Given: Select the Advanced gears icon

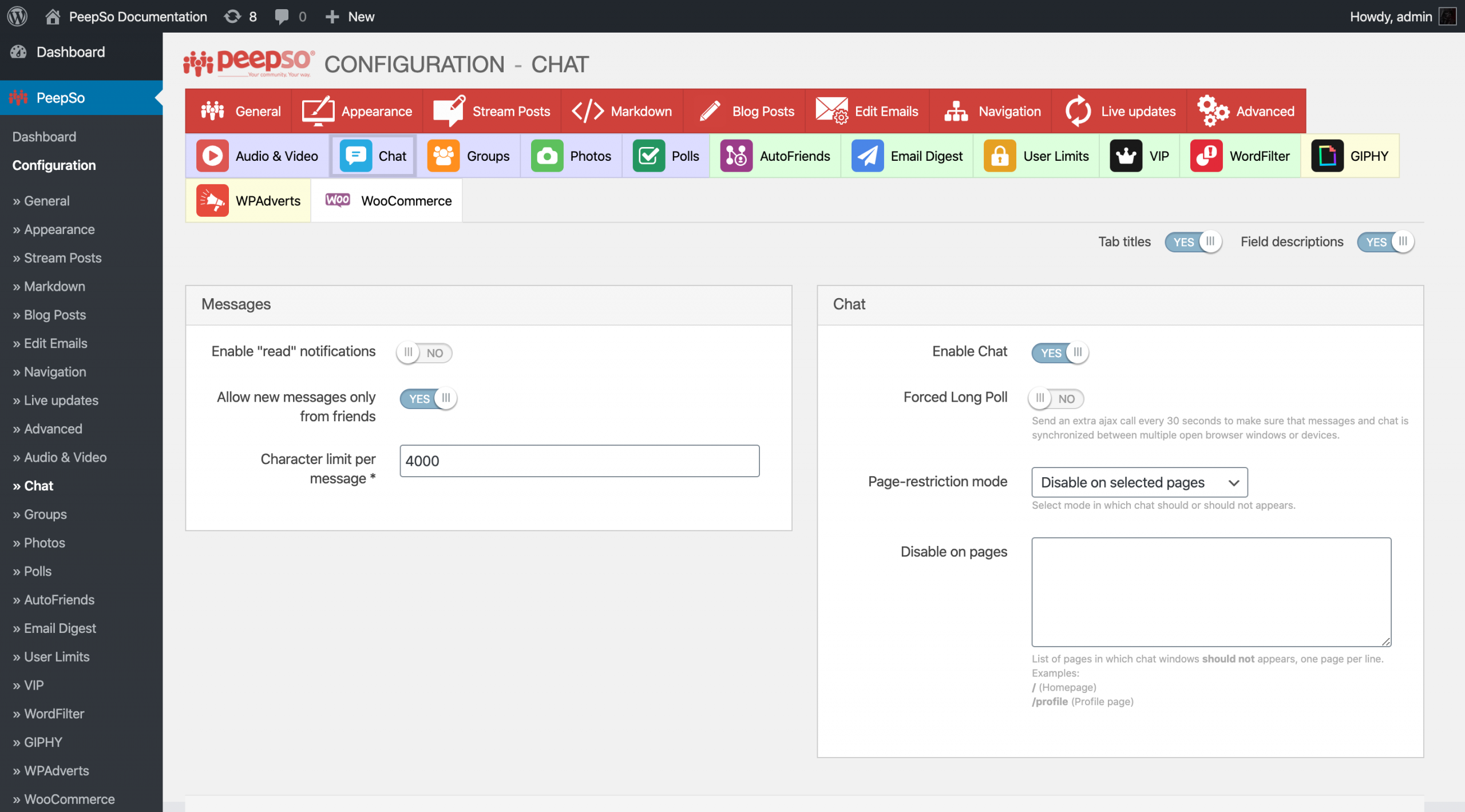Looking at the screenshot, I should (1213, 111).
